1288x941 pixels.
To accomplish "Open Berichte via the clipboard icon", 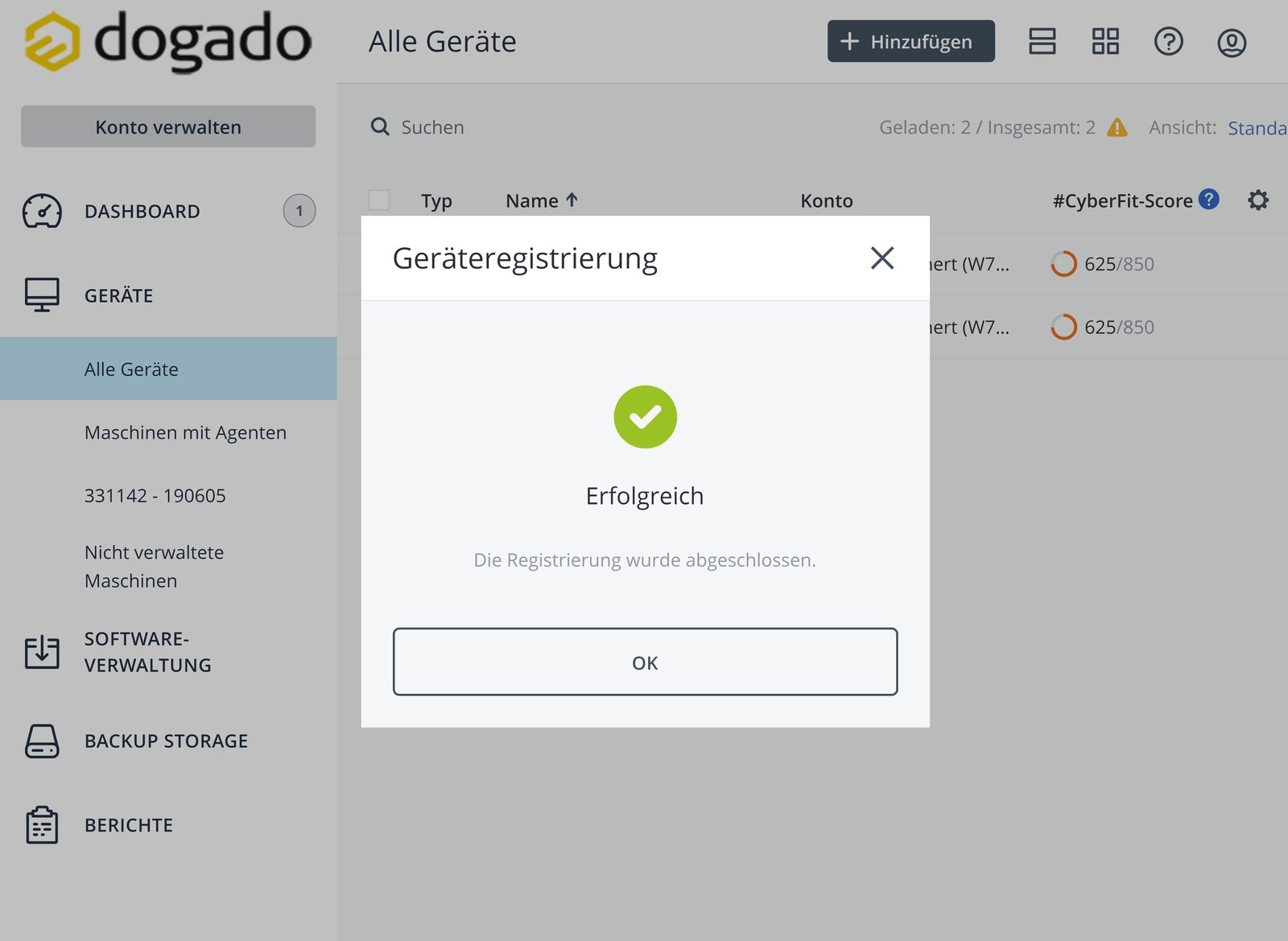I will tap(43, 824).
